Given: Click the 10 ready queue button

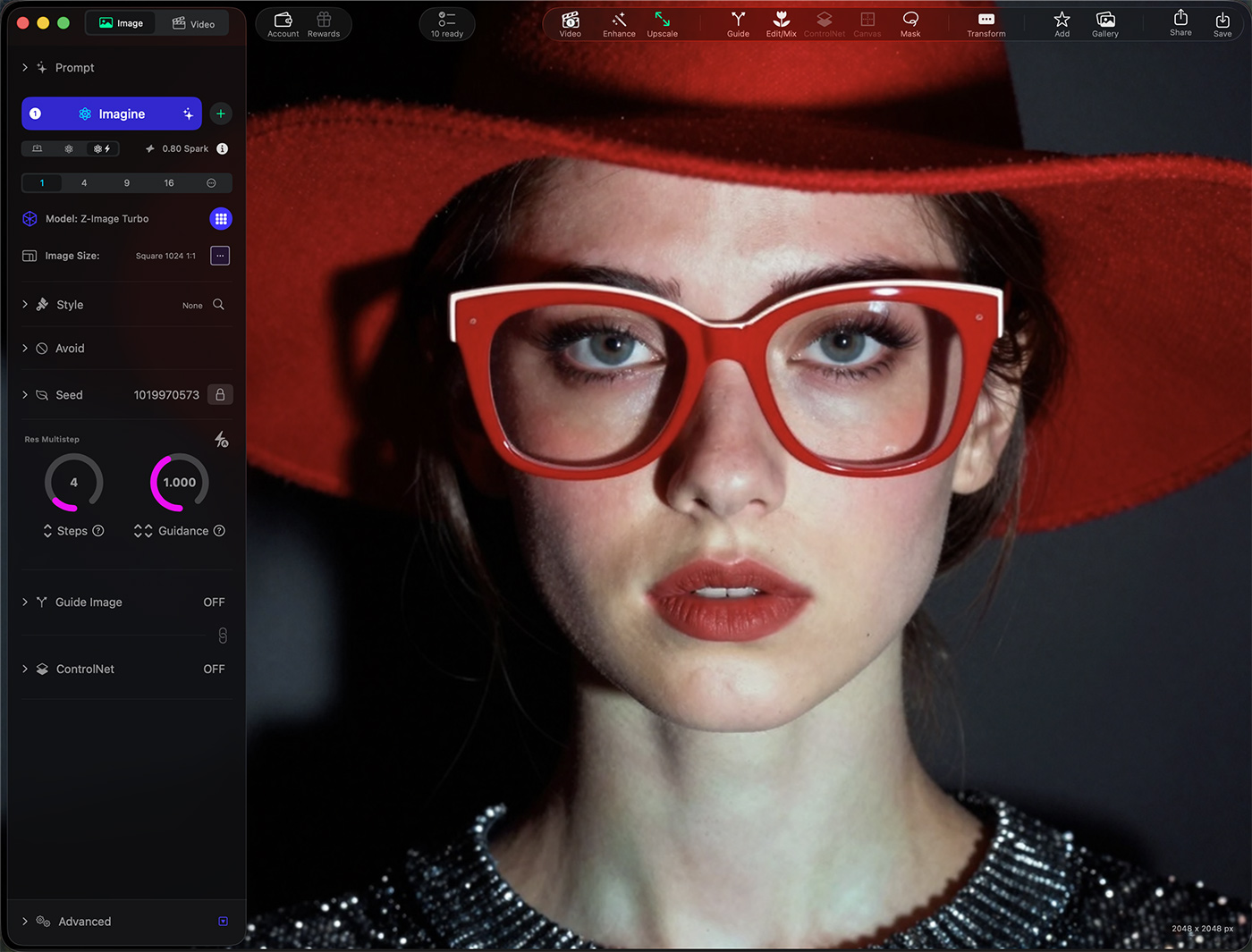Looking at the screenshot, I should pyautogui.click(x=447, y=24).
